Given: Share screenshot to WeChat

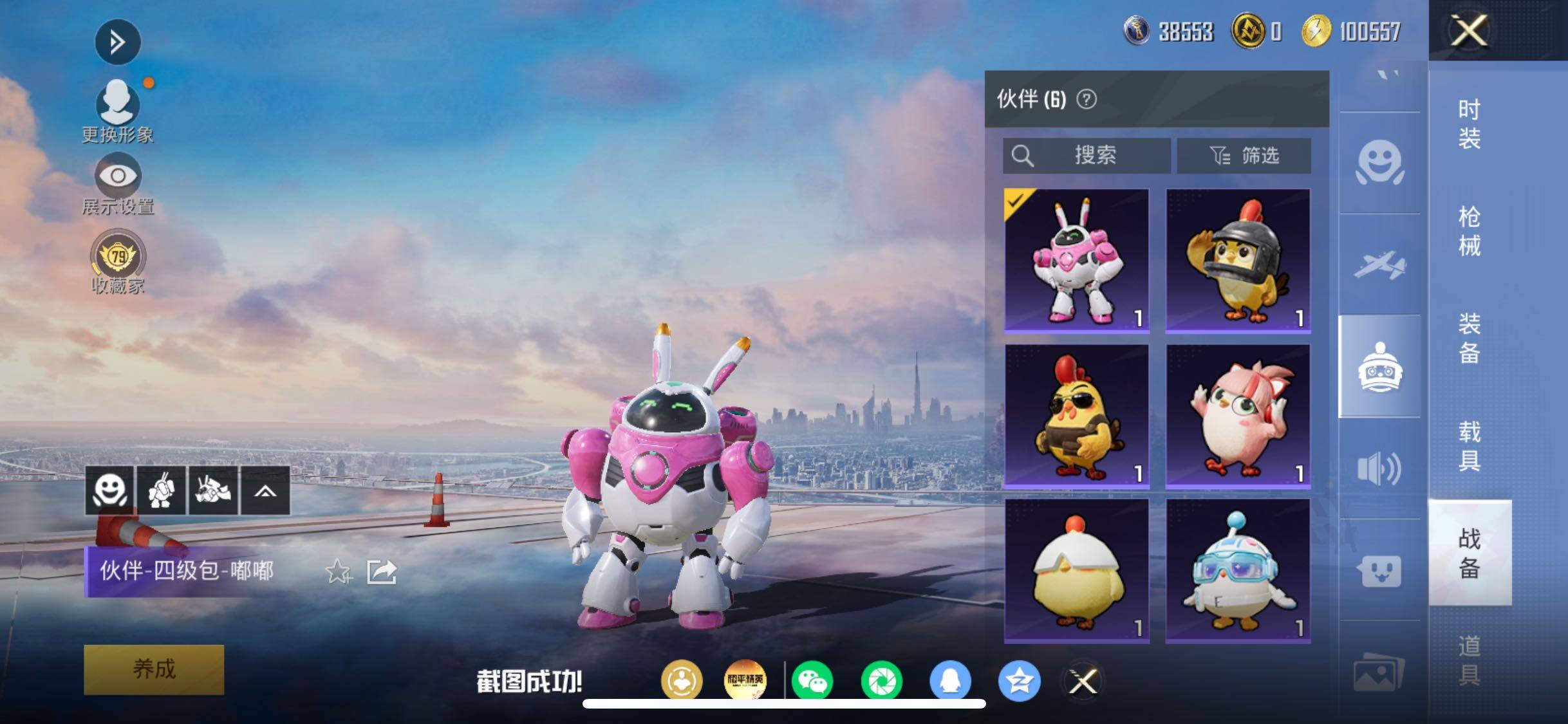Looking at the screenshot, I should click(x=812, y=681).
